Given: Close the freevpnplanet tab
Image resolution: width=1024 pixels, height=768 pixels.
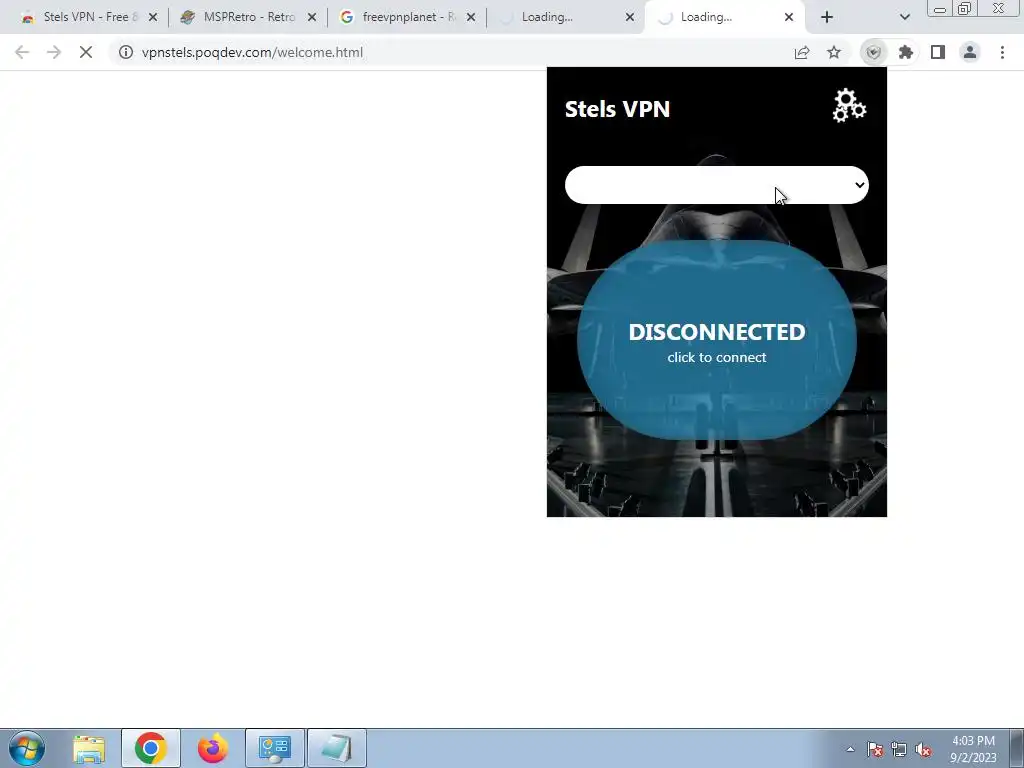Looking at the screenshot, I should [471, 18].
